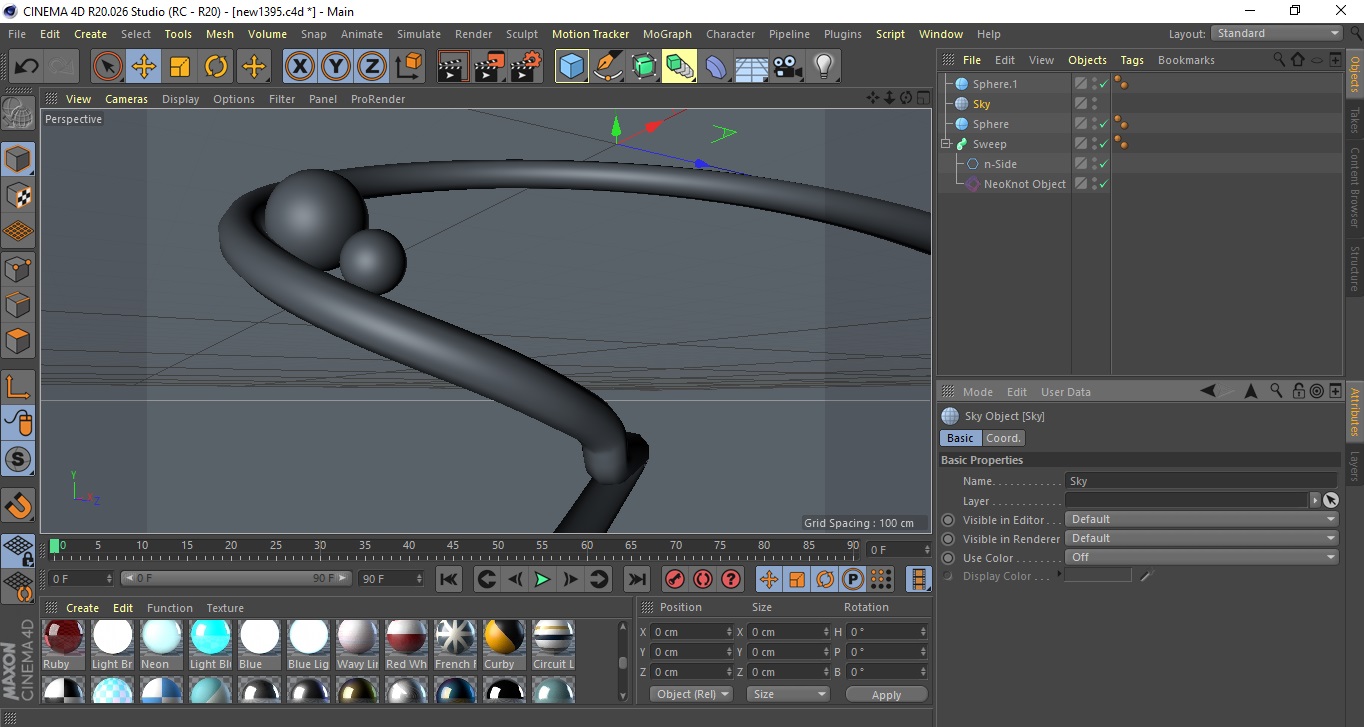Collapse the Sweep object tree
Image resolution: width=1364 pixels, height=727 pixels.
coord(946,144)
